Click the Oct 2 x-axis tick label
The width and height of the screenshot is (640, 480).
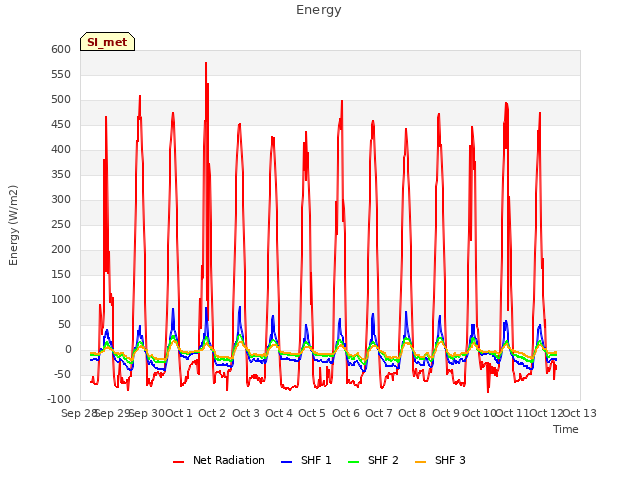coord(212,413)
